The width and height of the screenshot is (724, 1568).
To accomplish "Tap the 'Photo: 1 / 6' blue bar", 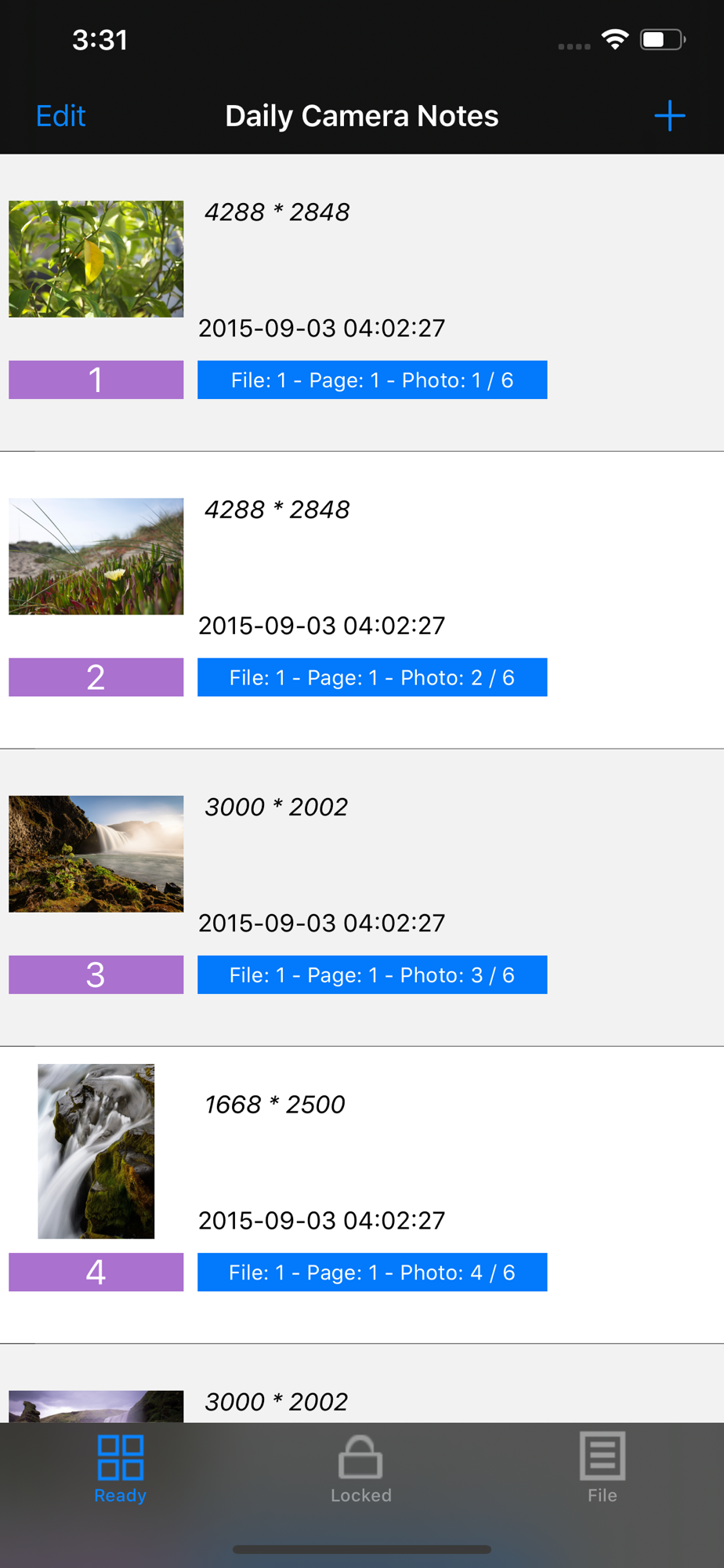I will (372, 380).
